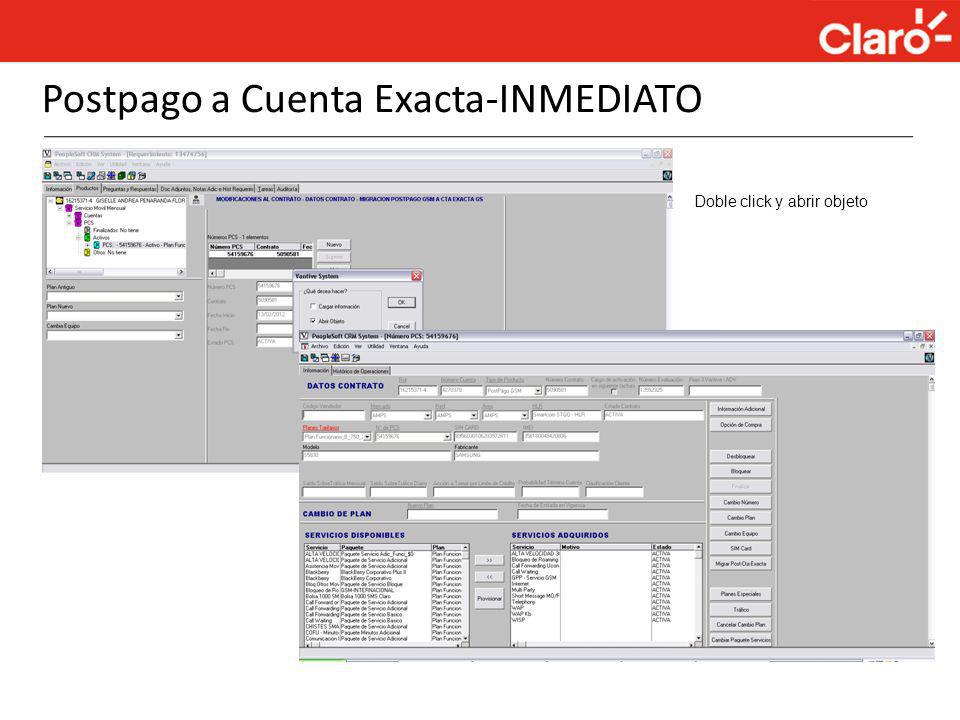Click the yellow customer icon for 16215371-4
The height and width of the screenshot is (720, 960).
pyautogui.click(x=59, y=200)
